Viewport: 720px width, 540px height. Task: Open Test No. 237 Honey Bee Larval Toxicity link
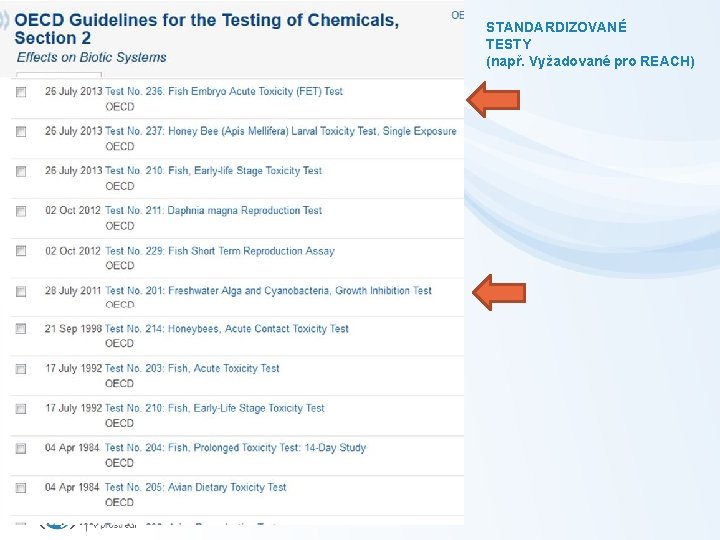[280, 131]
